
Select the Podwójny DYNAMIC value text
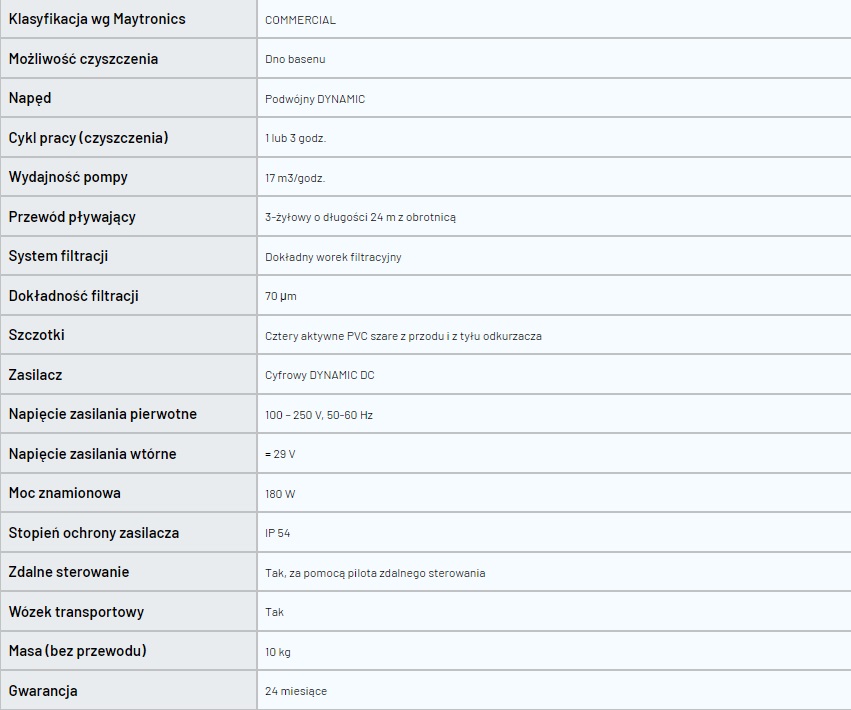pos(315,99)
